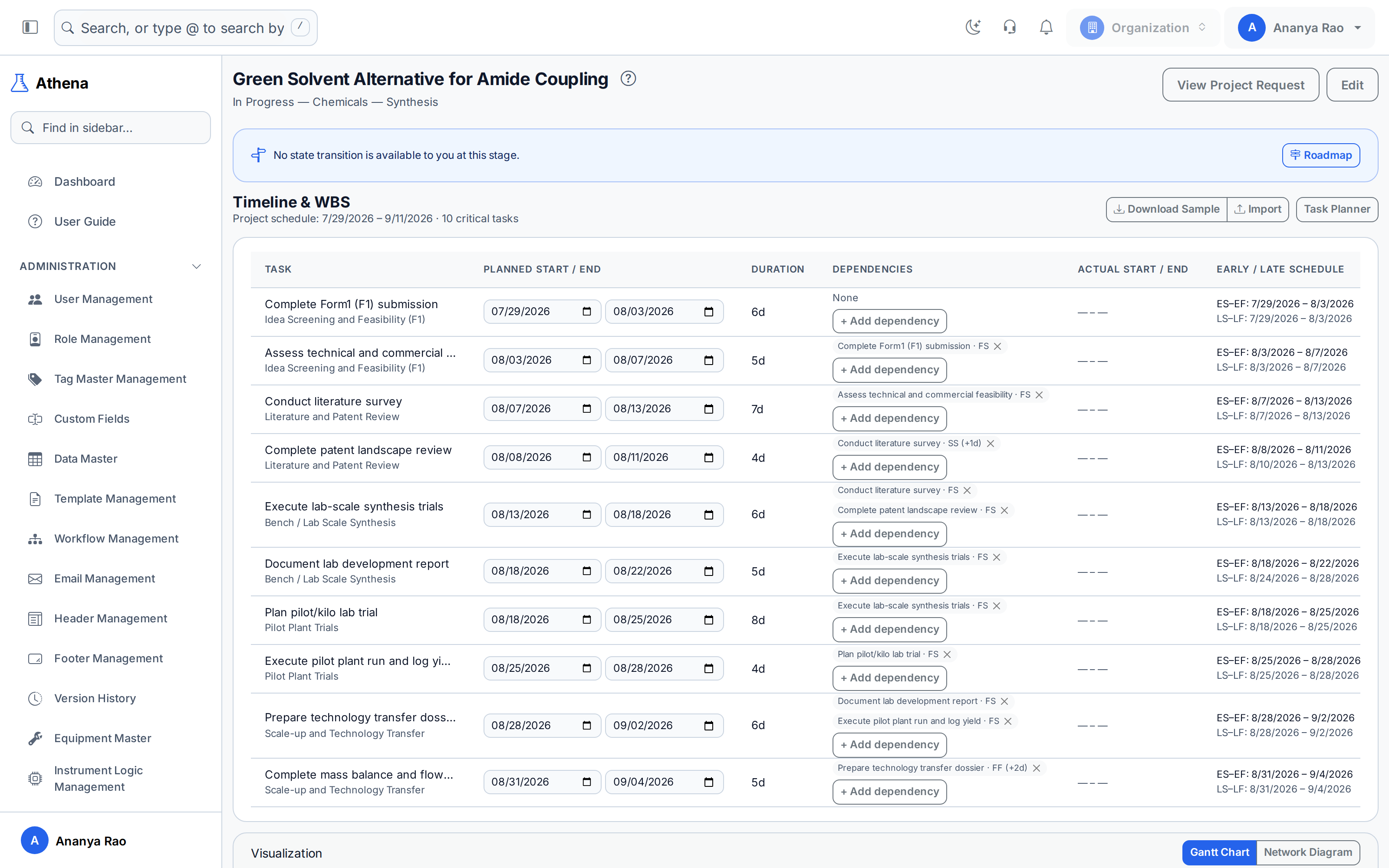Click Athena flask logo
The width and height of the screenshot is (1389, 868).
click(20, 83)
